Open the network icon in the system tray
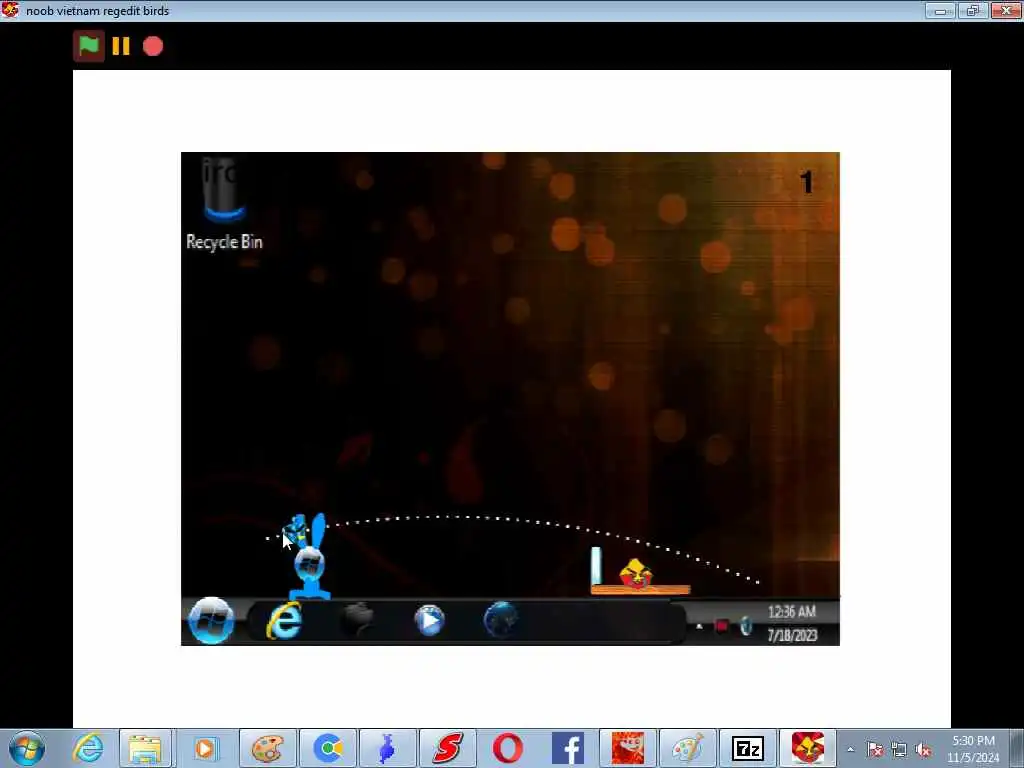This screenshot has width=1024, height=768. click(899, 750)
